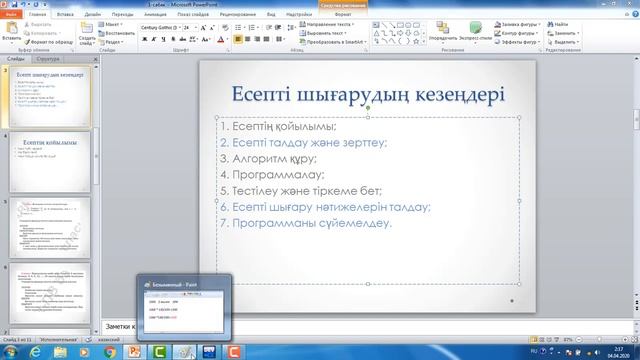Click the Создать слайд new slide icon
The image size is (640, 360).
87,28
